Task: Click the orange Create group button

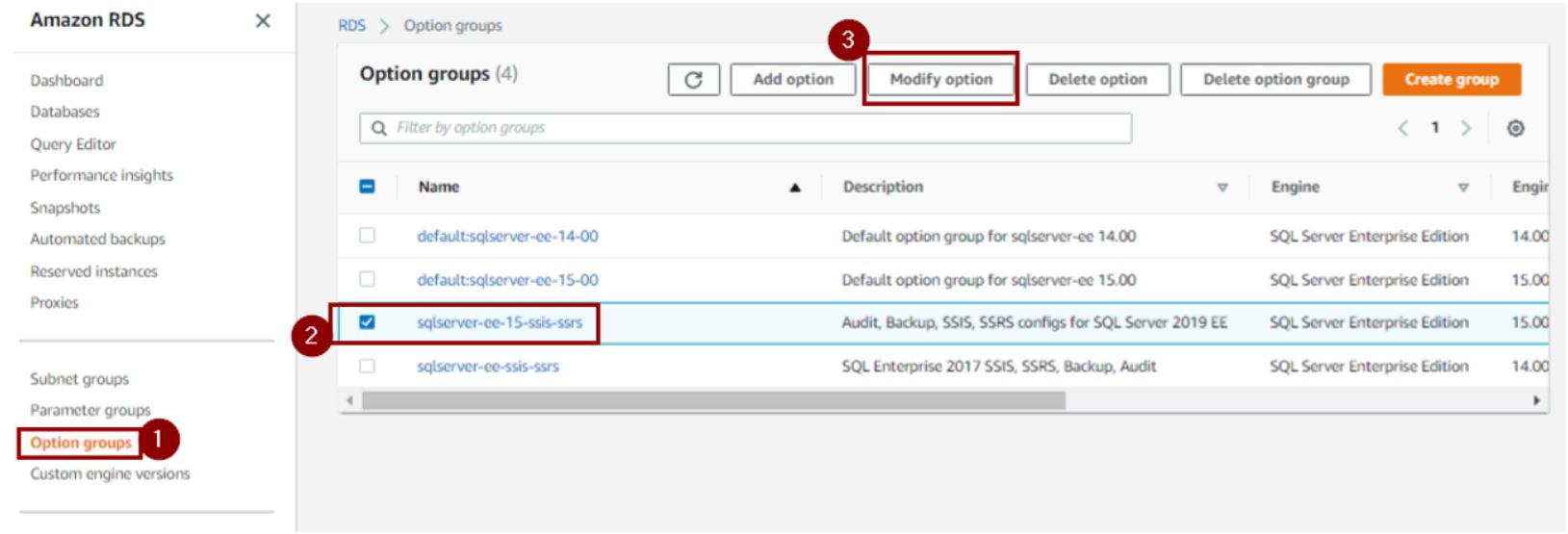Action: [1452, 80]
